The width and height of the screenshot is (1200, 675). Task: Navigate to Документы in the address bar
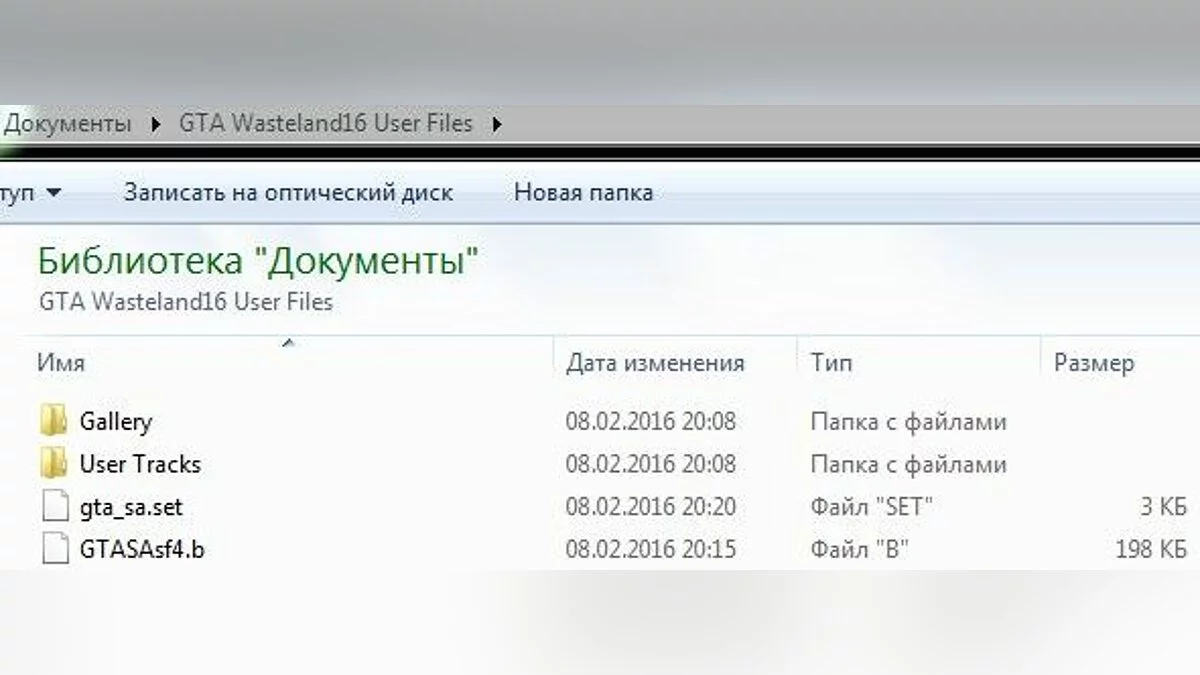pos(68,125)
